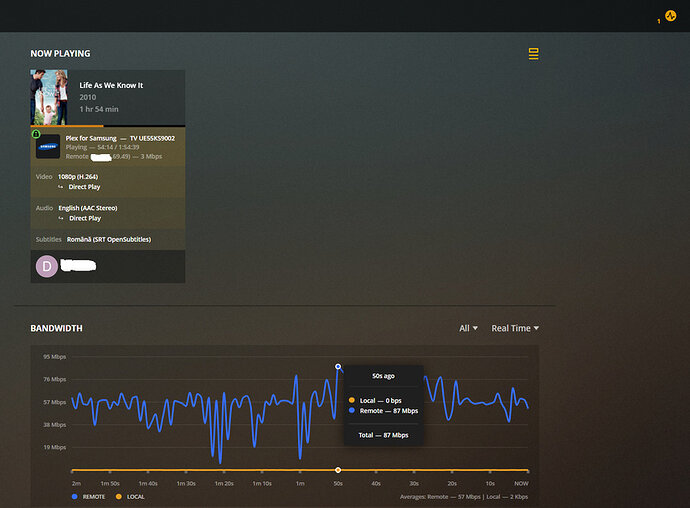Image resolution: width=690 pixels, height=508 pixels.
Task: Click the Română (SRT OpenSubtitles) subtitle text
Action: (109, 239)
